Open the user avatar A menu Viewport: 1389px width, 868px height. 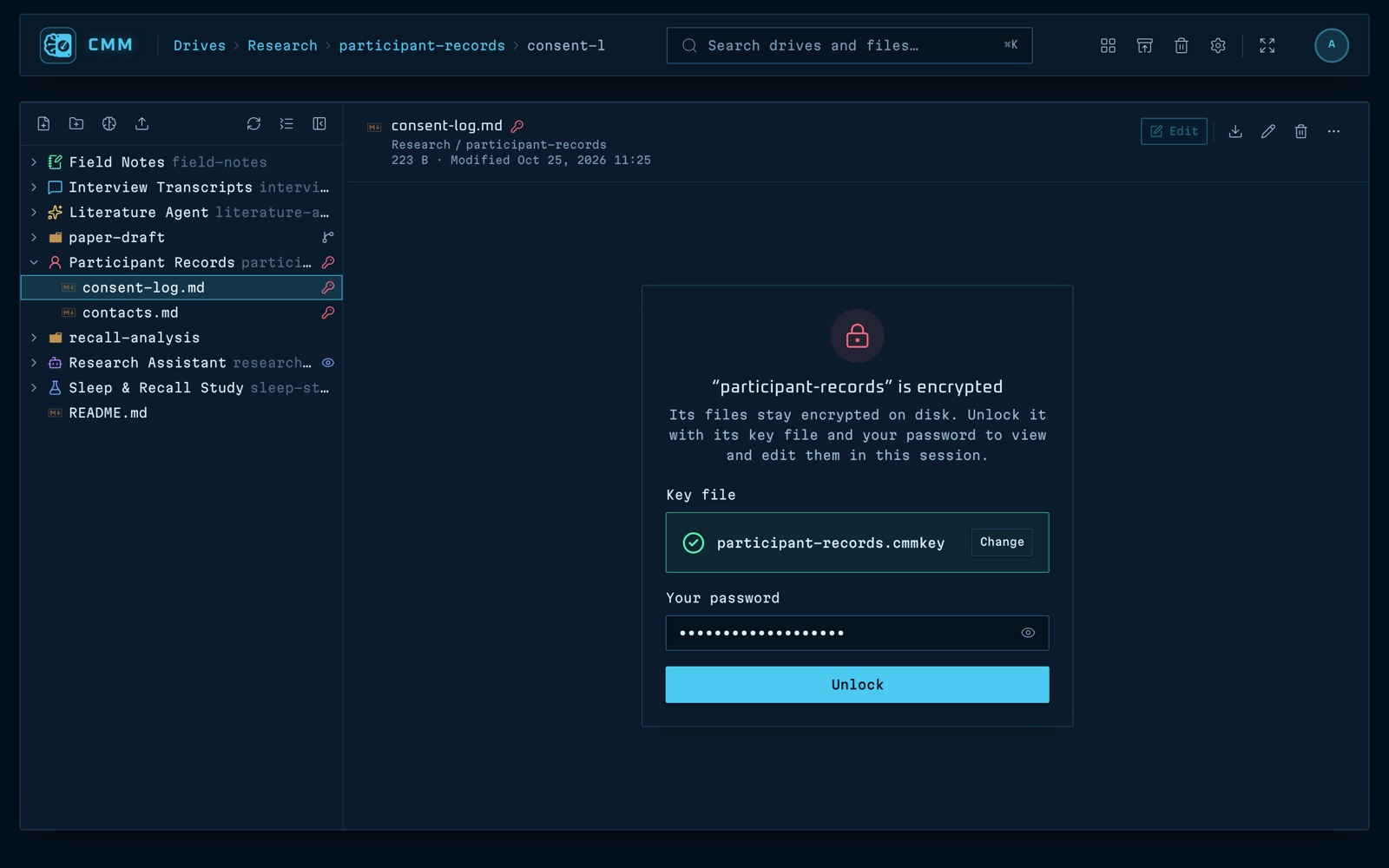pyautogui.click(x=1331, y=45)
